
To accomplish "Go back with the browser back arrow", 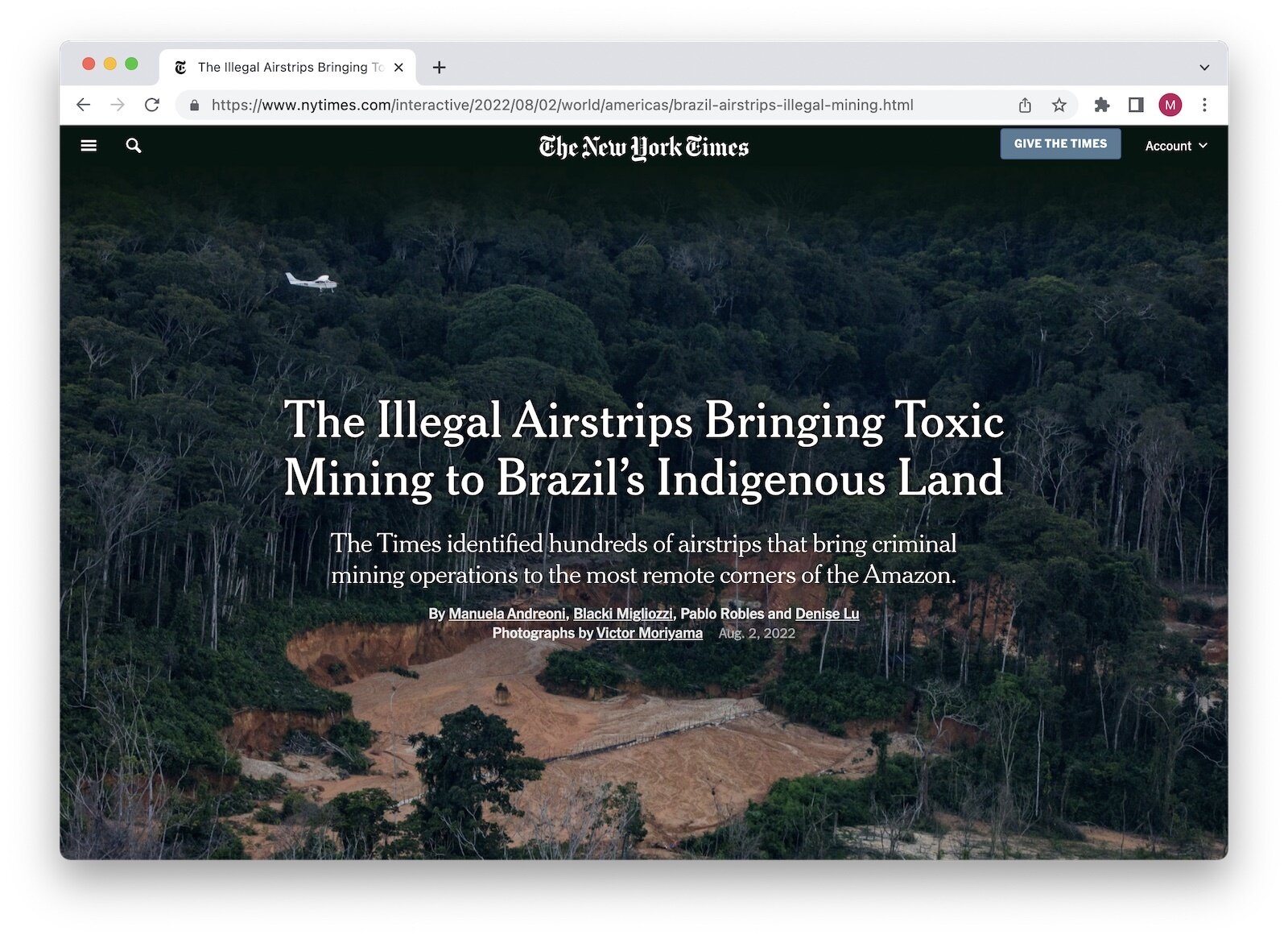I will point(83,105).
